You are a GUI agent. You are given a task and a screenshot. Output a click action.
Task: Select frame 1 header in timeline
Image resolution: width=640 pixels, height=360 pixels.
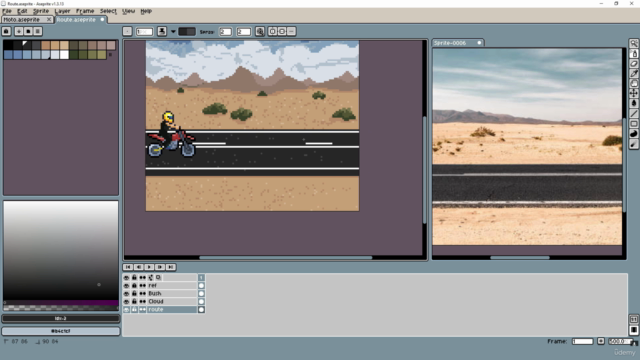(x=201, y=278)
